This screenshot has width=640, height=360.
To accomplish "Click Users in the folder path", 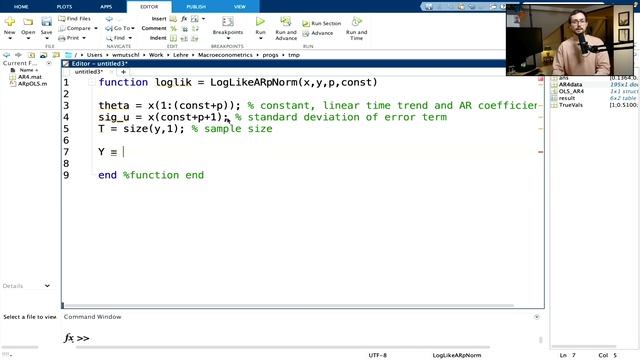I will click(x=94, y=55).
